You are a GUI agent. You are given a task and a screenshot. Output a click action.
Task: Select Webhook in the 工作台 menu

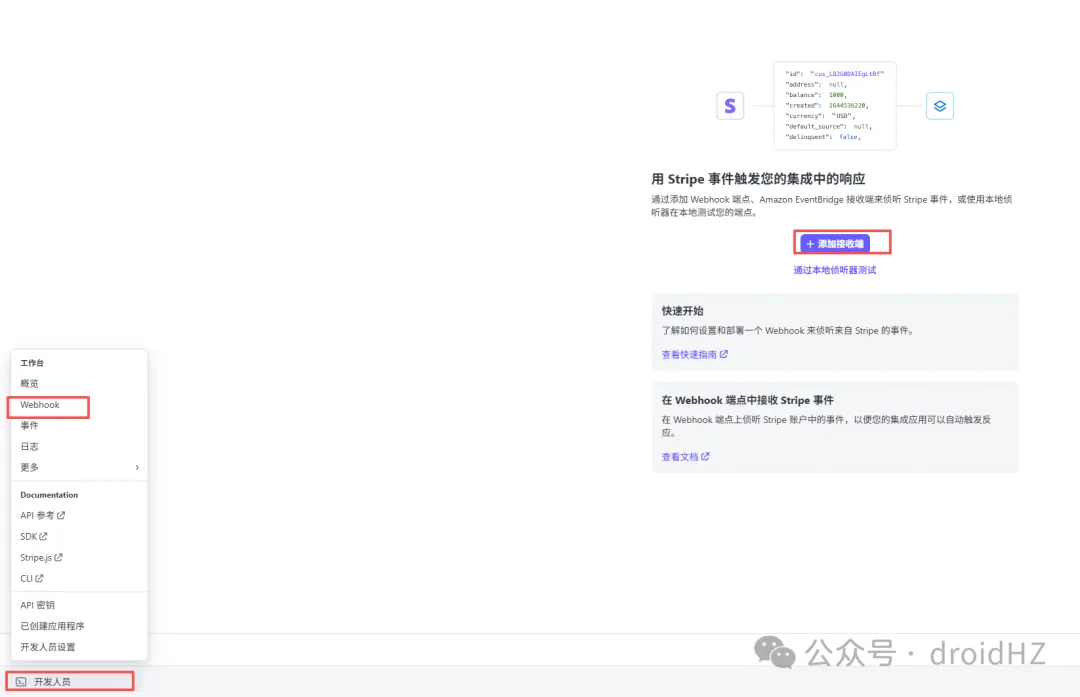click(40, 405)
